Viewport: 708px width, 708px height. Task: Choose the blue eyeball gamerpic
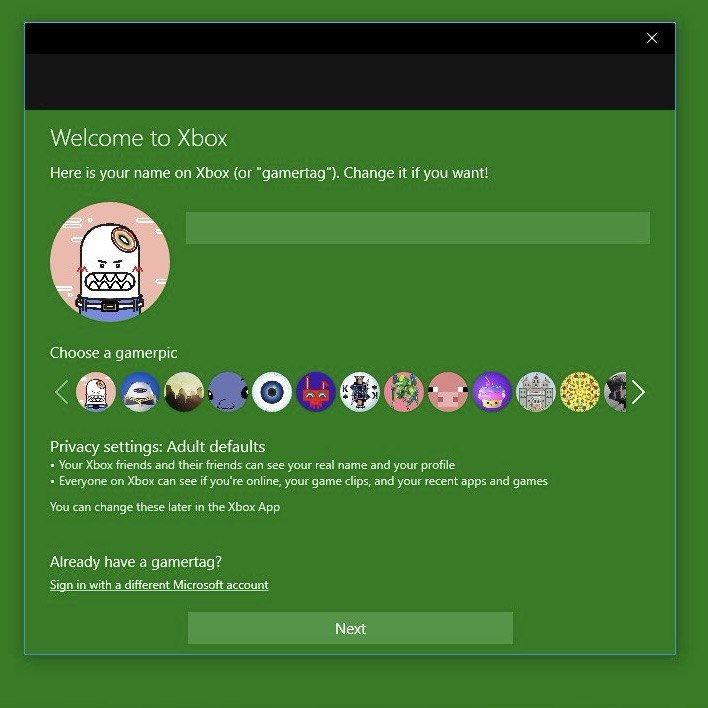coord(272,392)
